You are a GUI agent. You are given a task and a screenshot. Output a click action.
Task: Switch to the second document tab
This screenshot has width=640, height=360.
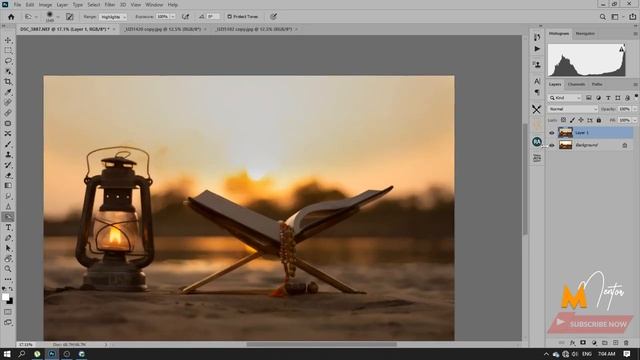pos(163,29)
